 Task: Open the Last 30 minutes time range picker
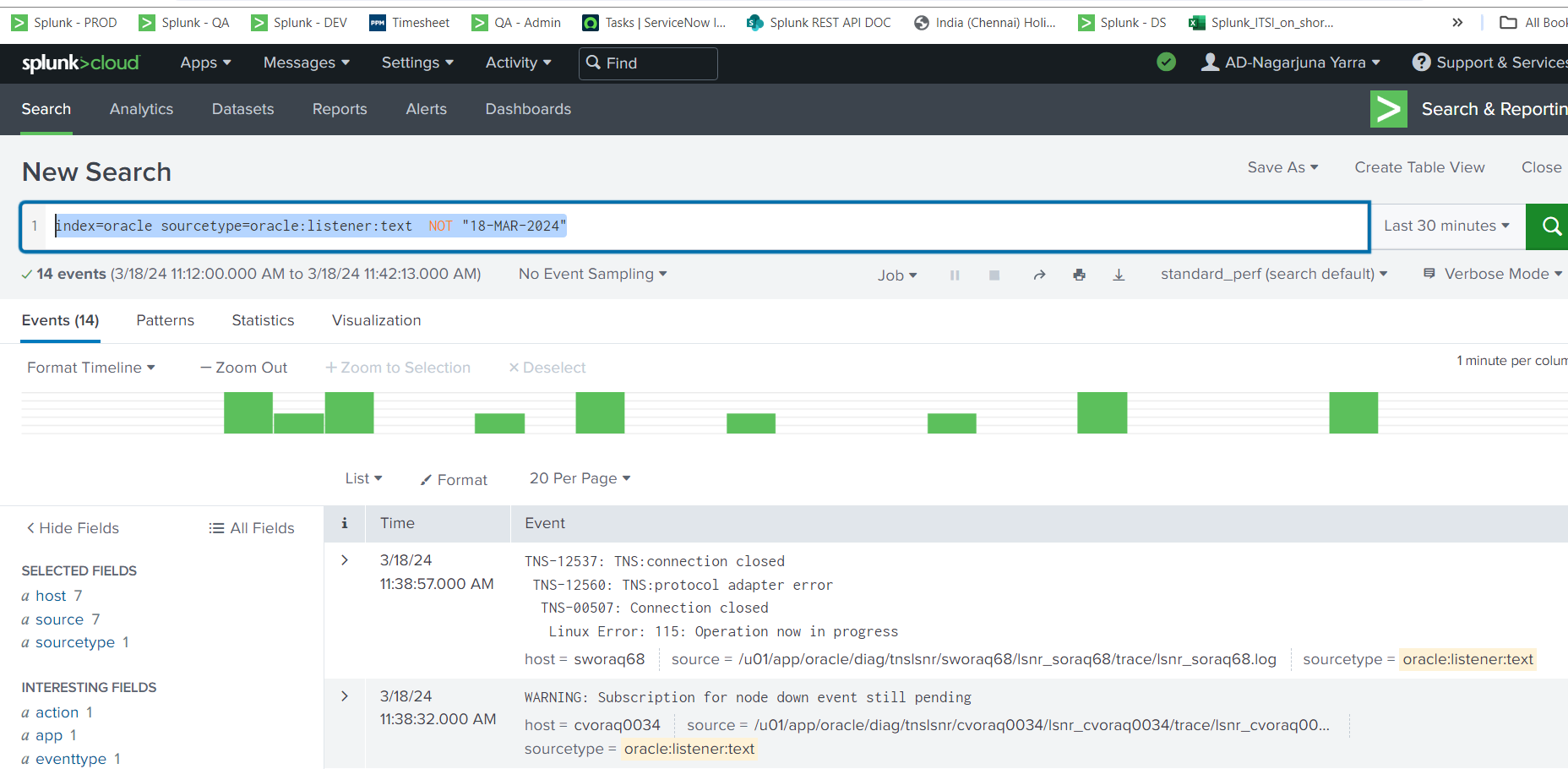(1446, 226)
